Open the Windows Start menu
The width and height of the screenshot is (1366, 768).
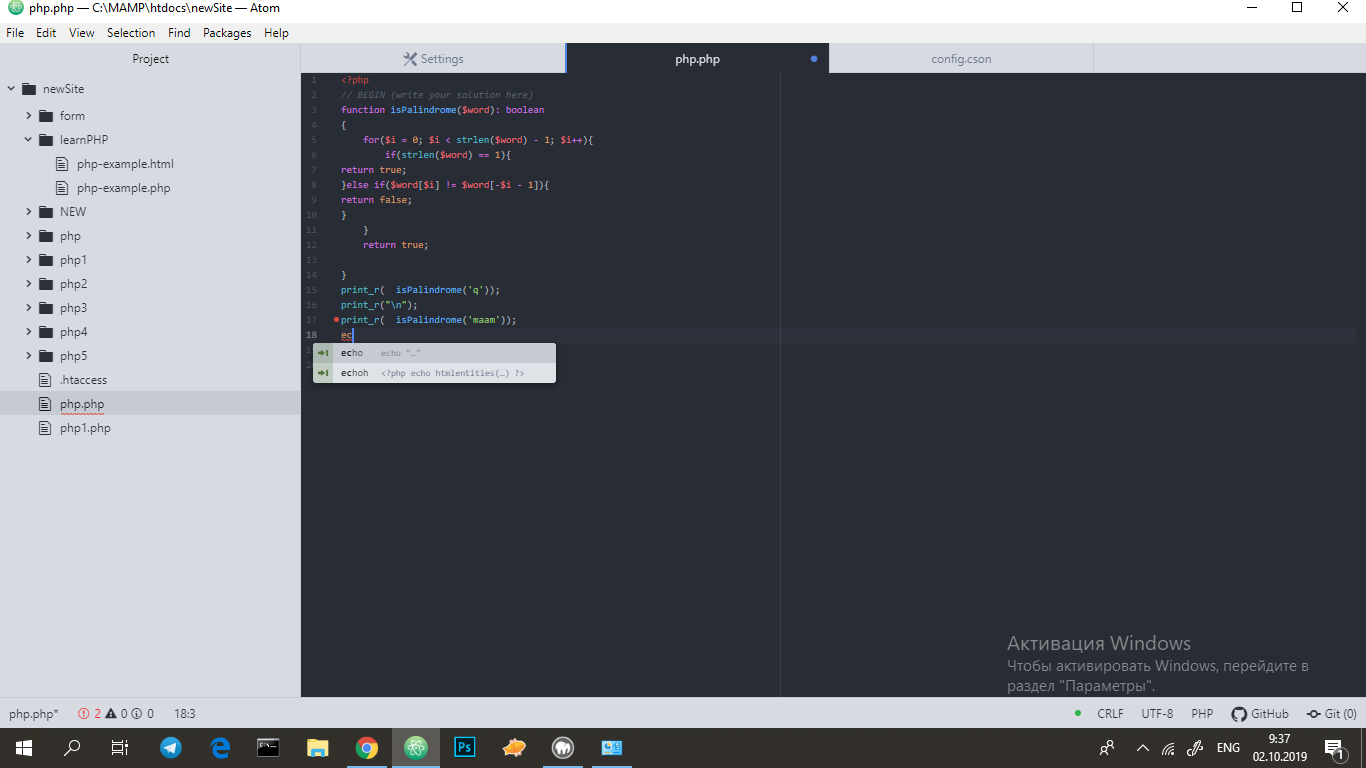pos(23,747)
